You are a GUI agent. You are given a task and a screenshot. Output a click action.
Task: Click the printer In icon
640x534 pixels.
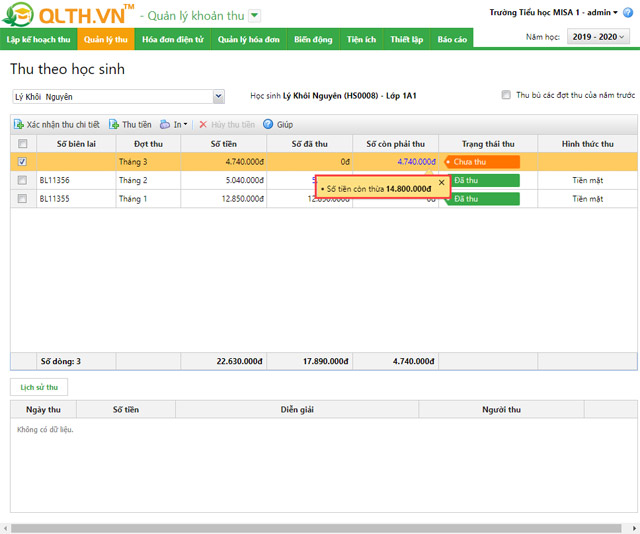point(165,125)
